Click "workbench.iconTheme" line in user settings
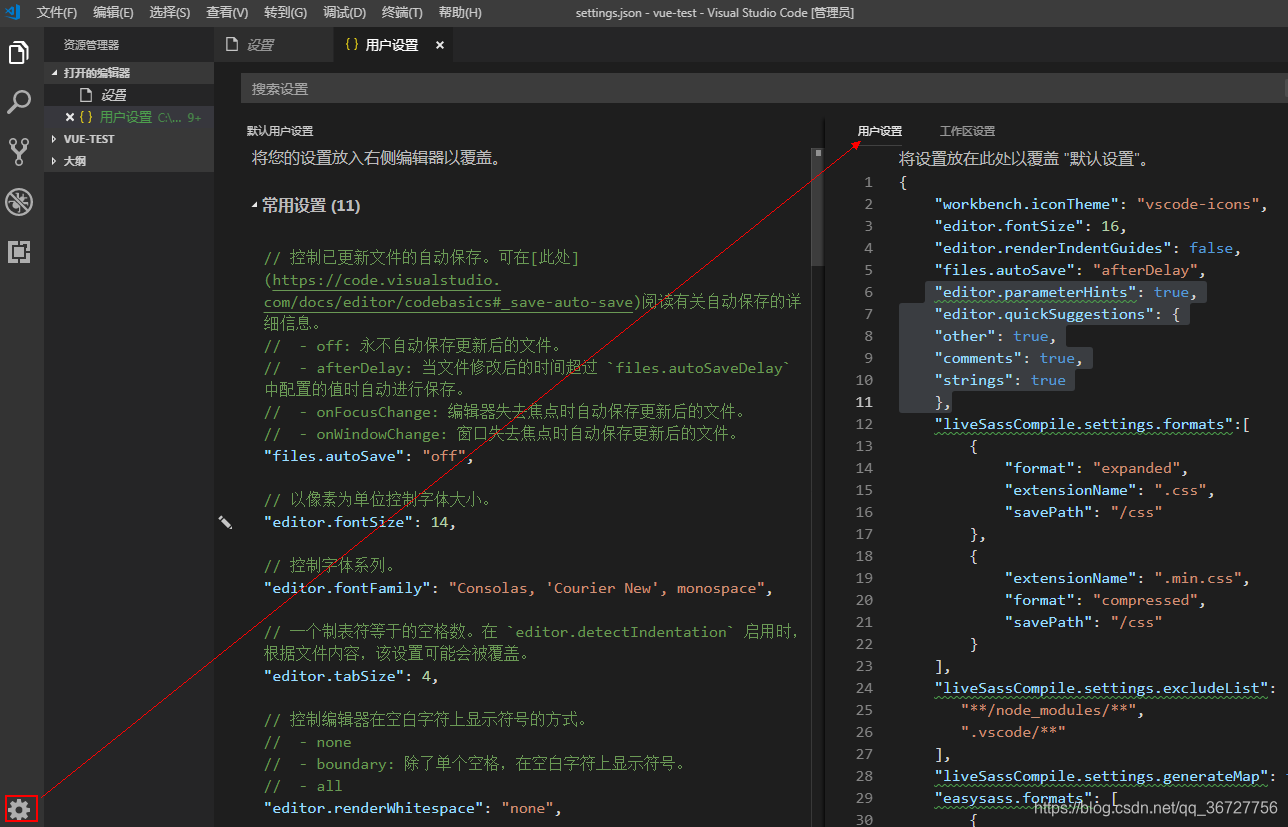 point(1101,204)
